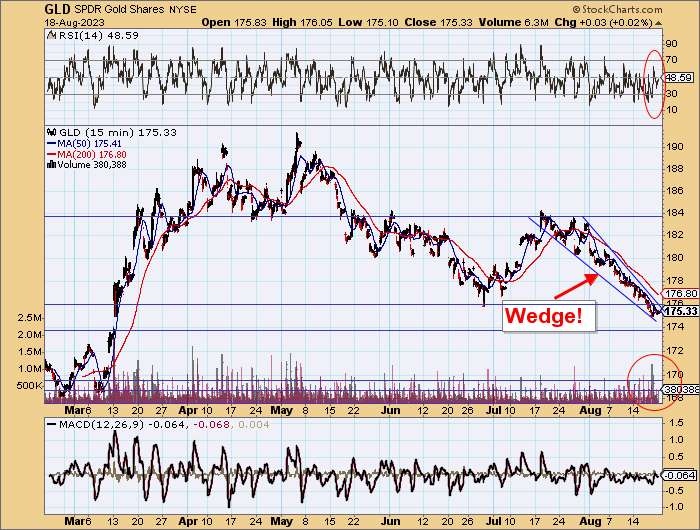The height and width of the screenshot is (530, 700).
Task: Click the 'RSI(14) 48.59' indicator label
Action: [x=99, y=35]
